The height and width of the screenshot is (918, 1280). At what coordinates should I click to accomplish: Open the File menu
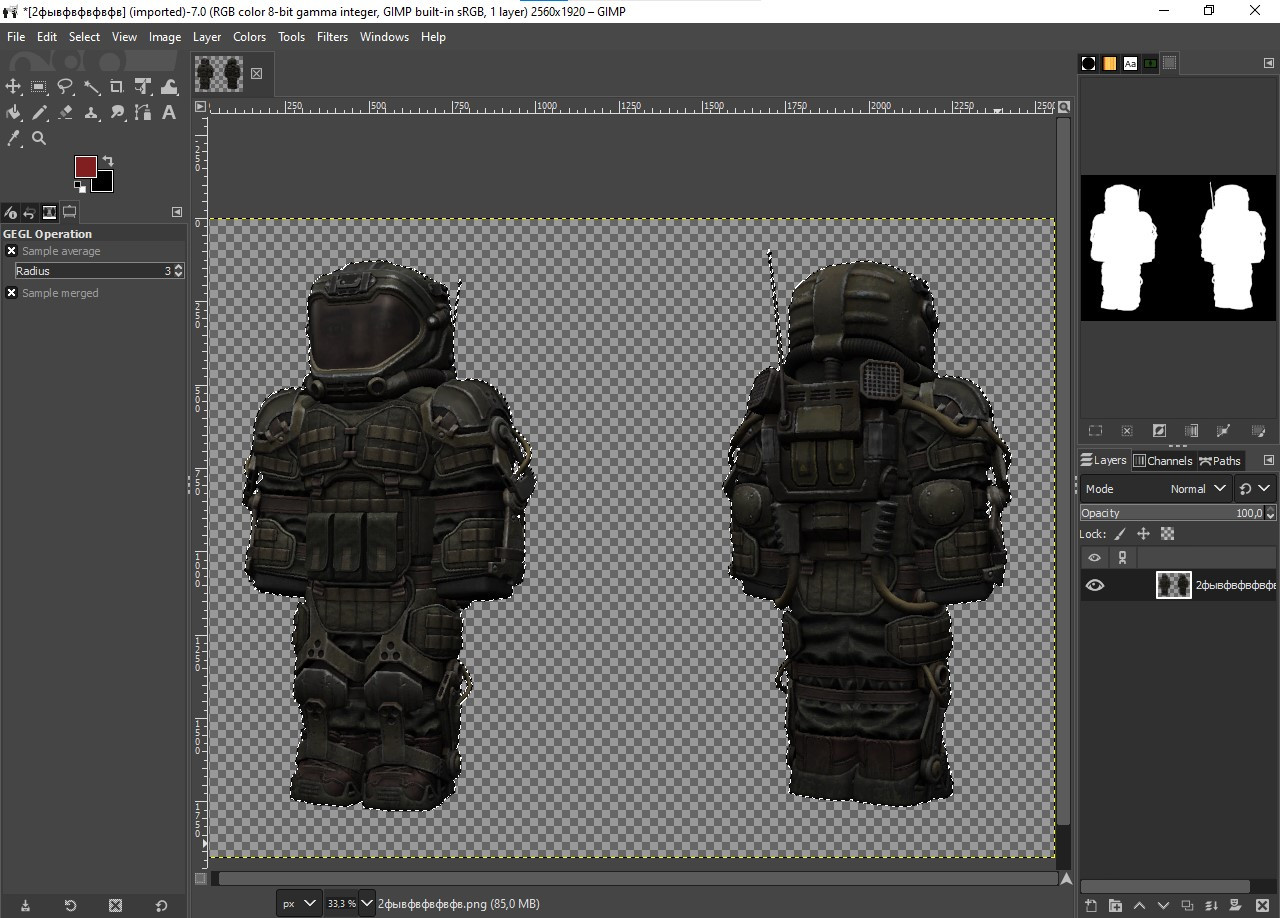[x=16, y=37]
